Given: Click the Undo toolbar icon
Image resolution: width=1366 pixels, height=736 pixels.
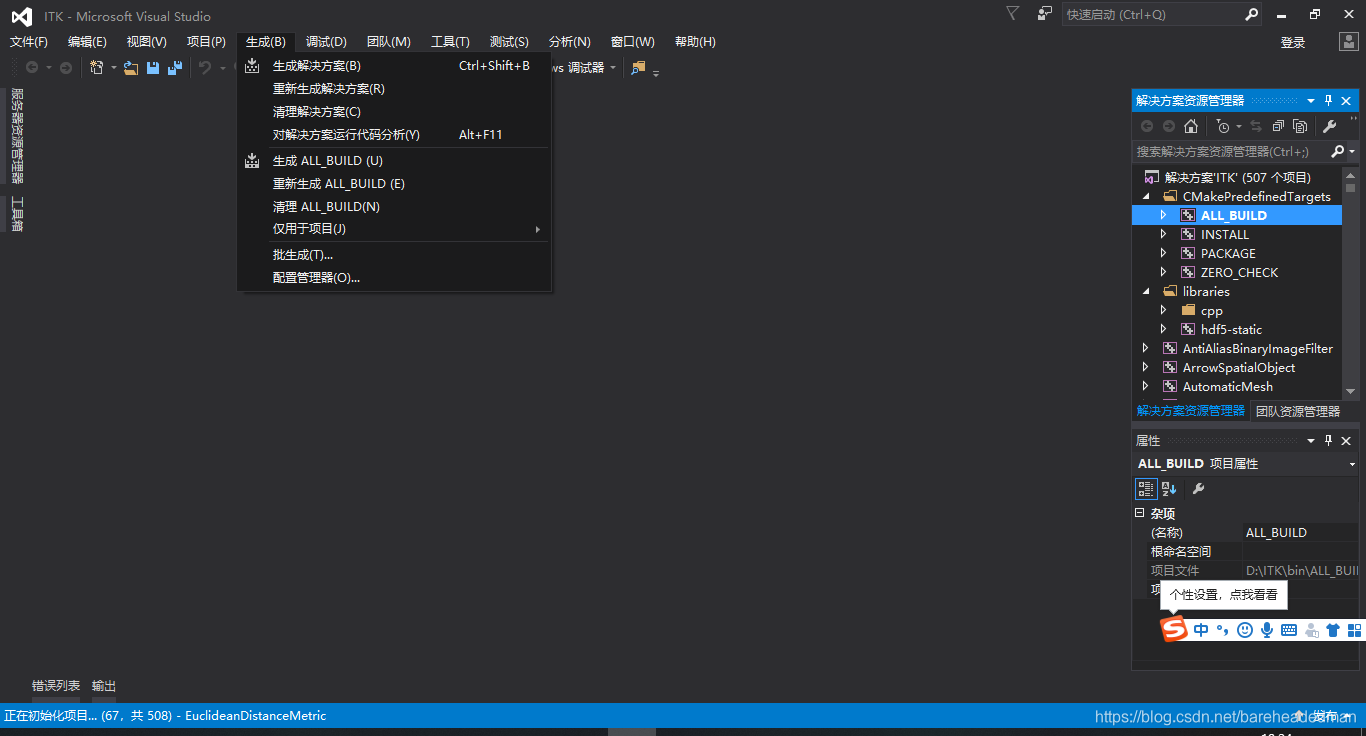Looking at the screenshot, I should pyautogui.click(x=204, y=68).
